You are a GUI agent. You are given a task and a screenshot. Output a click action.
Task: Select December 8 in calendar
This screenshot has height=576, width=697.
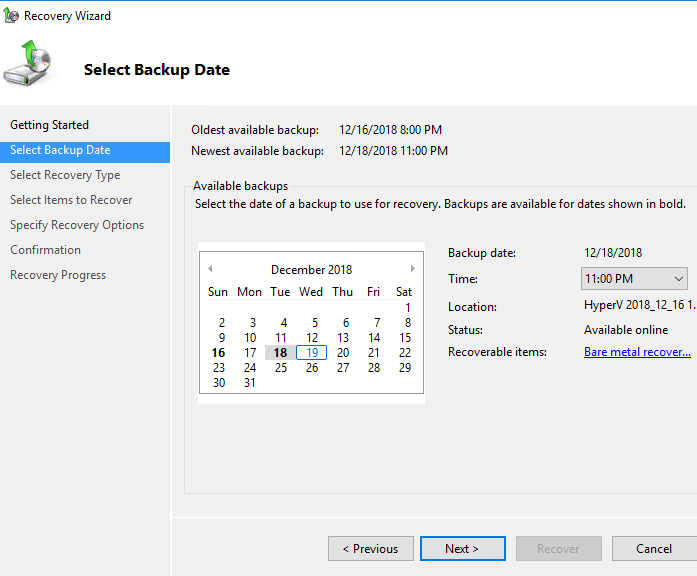(408, 323)
